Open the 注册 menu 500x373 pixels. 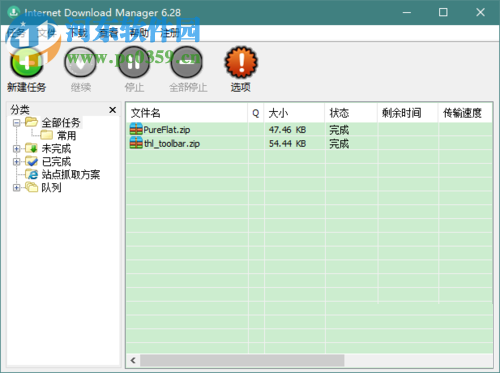click(x=170, y=33)
